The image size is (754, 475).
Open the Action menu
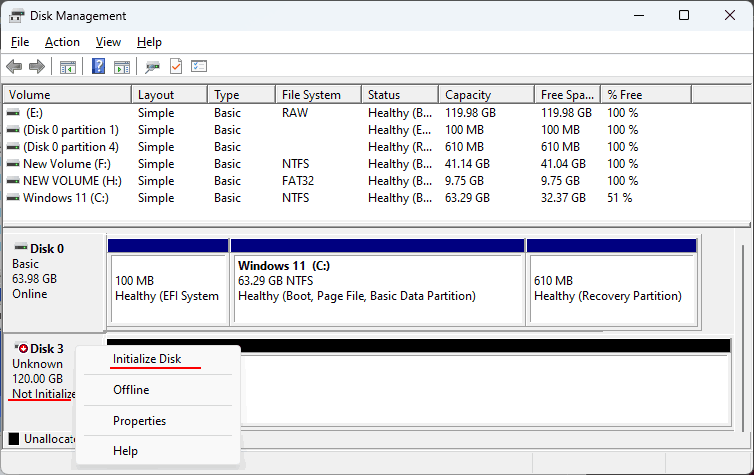(62, 42)
